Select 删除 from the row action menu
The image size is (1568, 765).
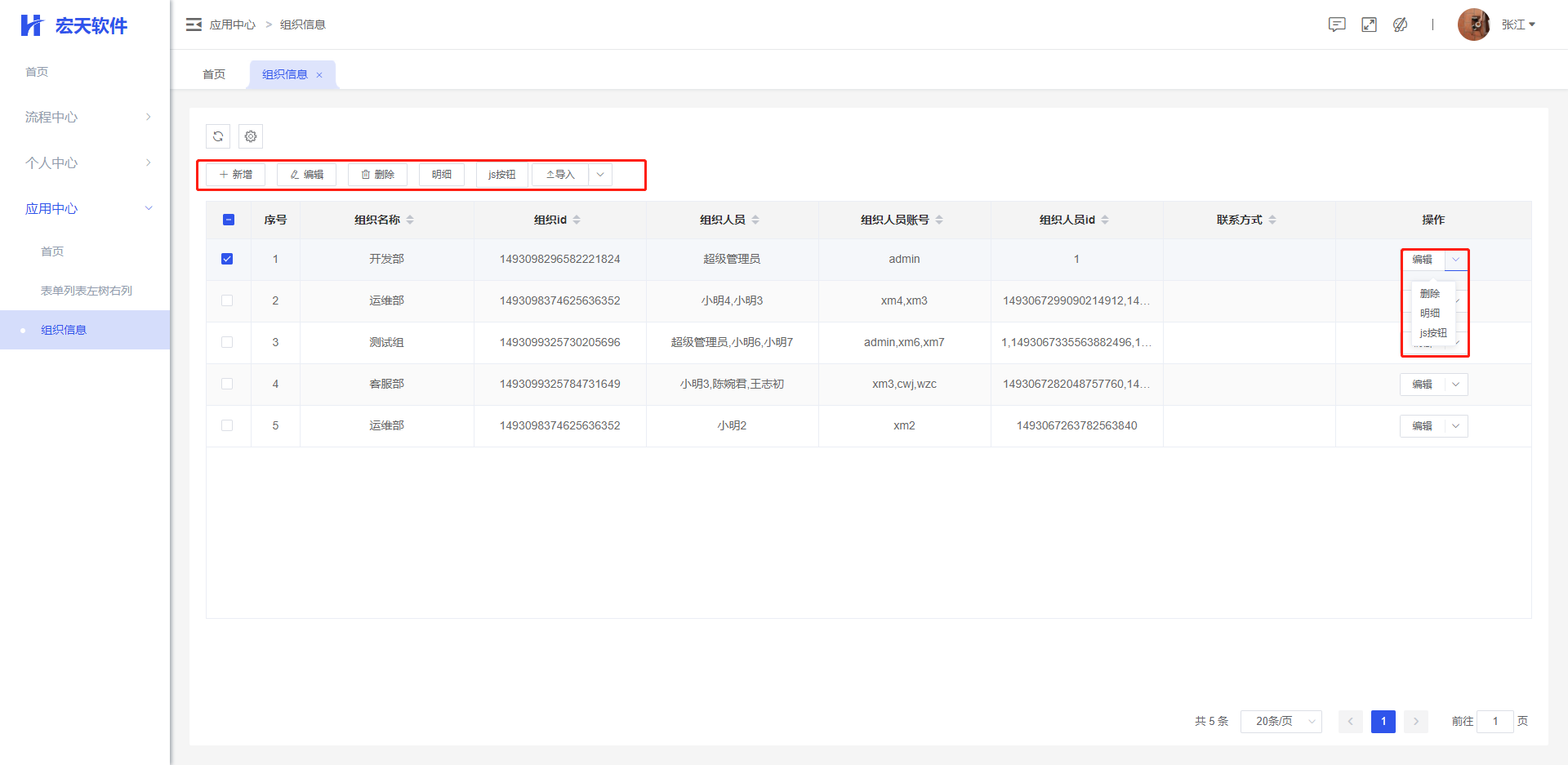coord(1429,294)
